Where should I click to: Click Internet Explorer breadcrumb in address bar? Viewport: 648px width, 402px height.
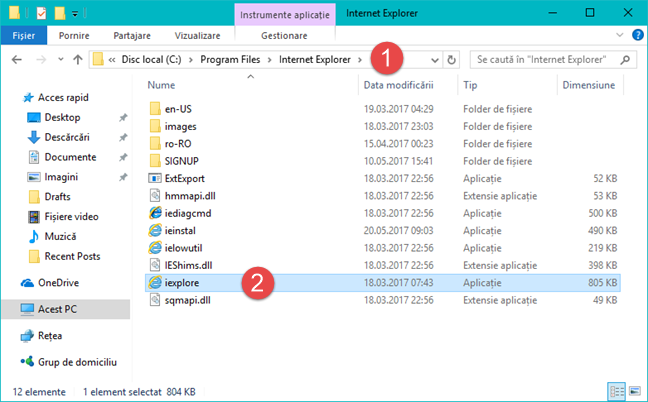tap(315, 59)
